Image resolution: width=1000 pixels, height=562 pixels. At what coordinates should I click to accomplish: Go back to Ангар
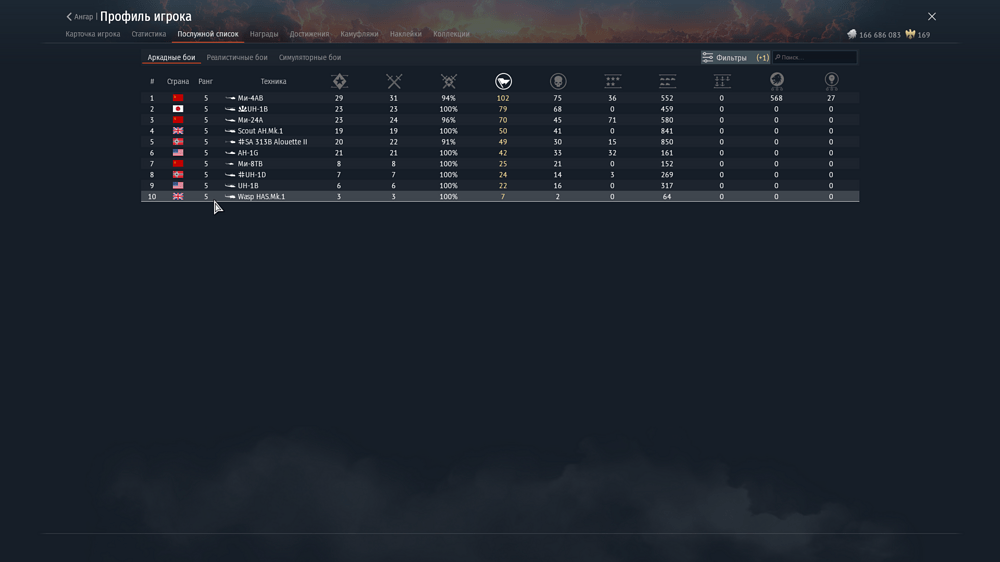[80, 17]
